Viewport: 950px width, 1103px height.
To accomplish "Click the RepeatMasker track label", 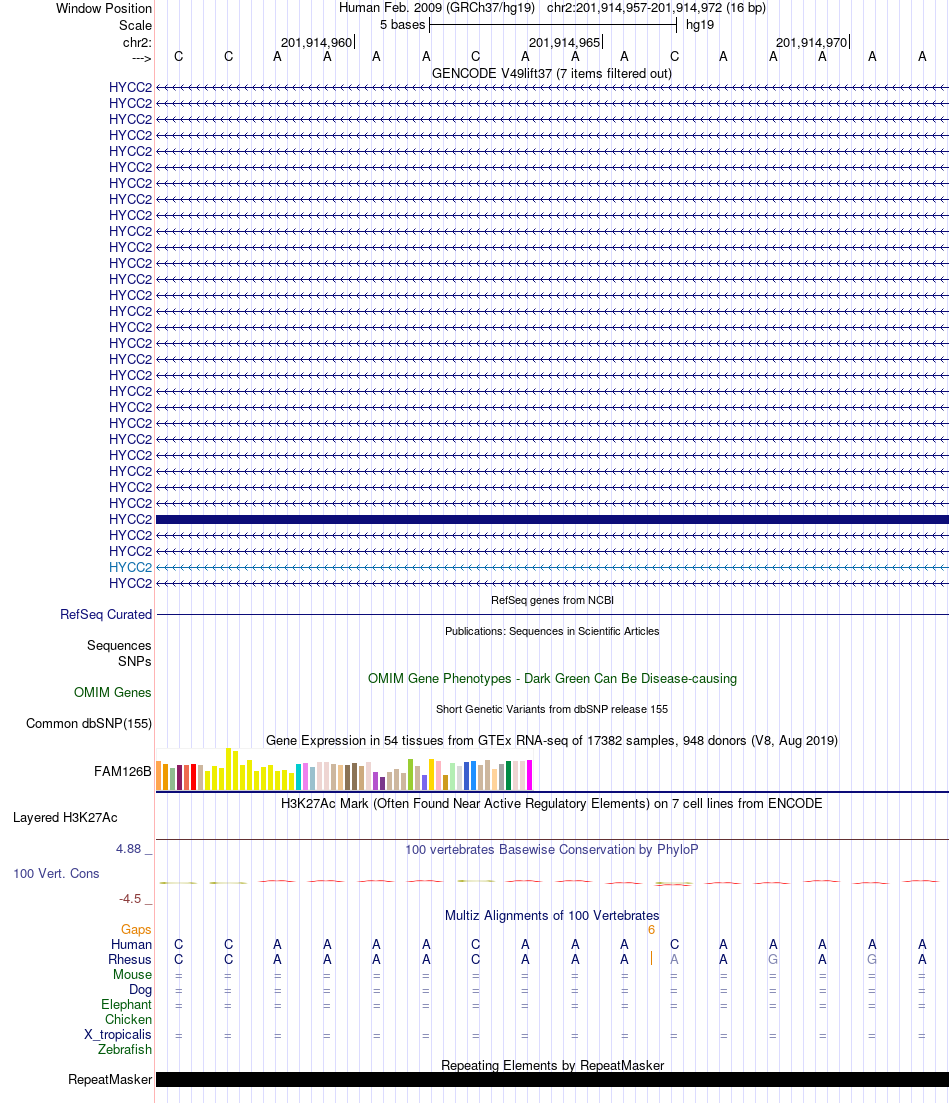I will [110, 1079].
